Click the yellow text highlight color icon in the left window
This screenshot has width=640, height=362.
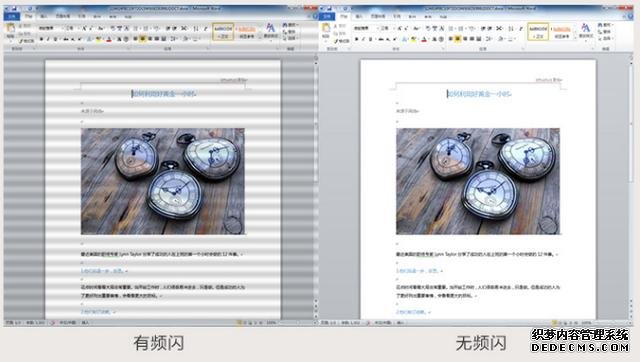[98, 39]
